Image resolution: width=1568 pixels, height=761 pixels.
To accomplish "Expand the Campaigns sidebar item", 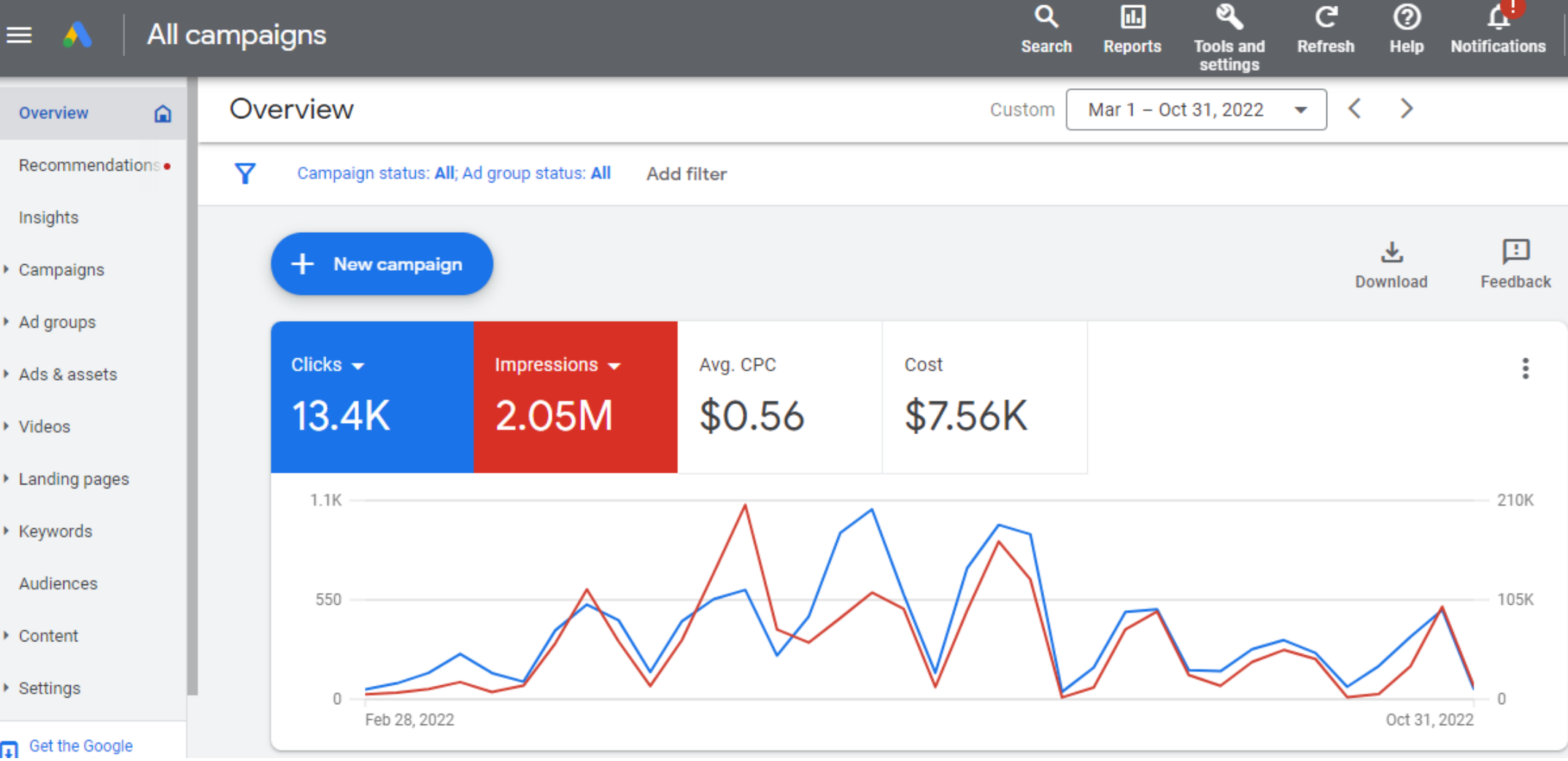I will (x=61, y=270).
